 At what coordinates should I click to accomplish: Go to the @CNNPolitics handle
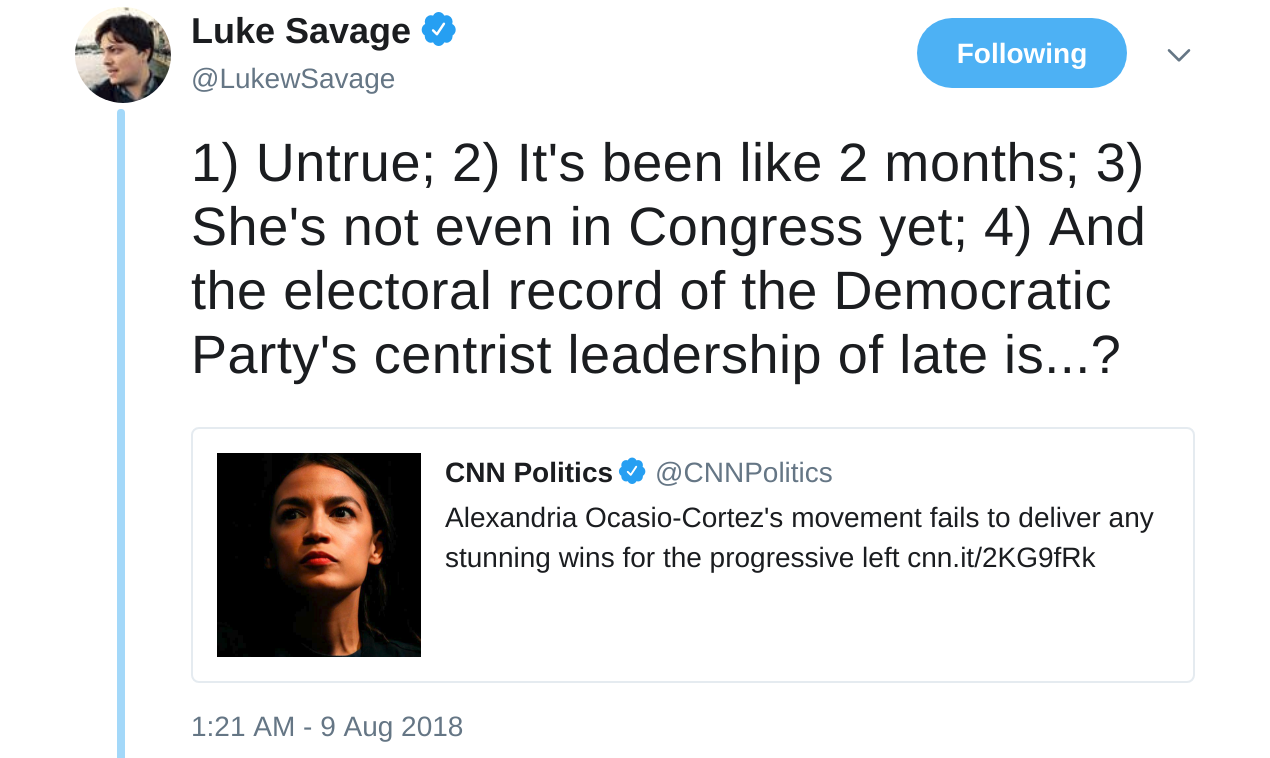[x=743, y=472]
